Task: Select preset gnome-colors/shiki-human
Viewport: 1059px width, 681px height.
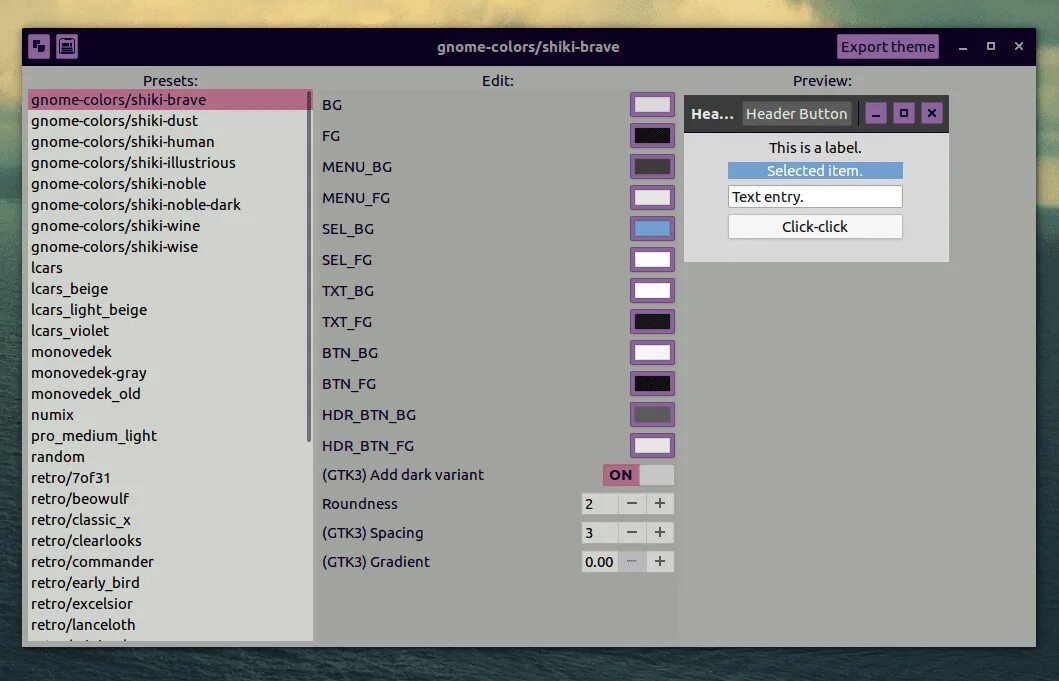Action: pyautogui.click(x=168, y=142)
